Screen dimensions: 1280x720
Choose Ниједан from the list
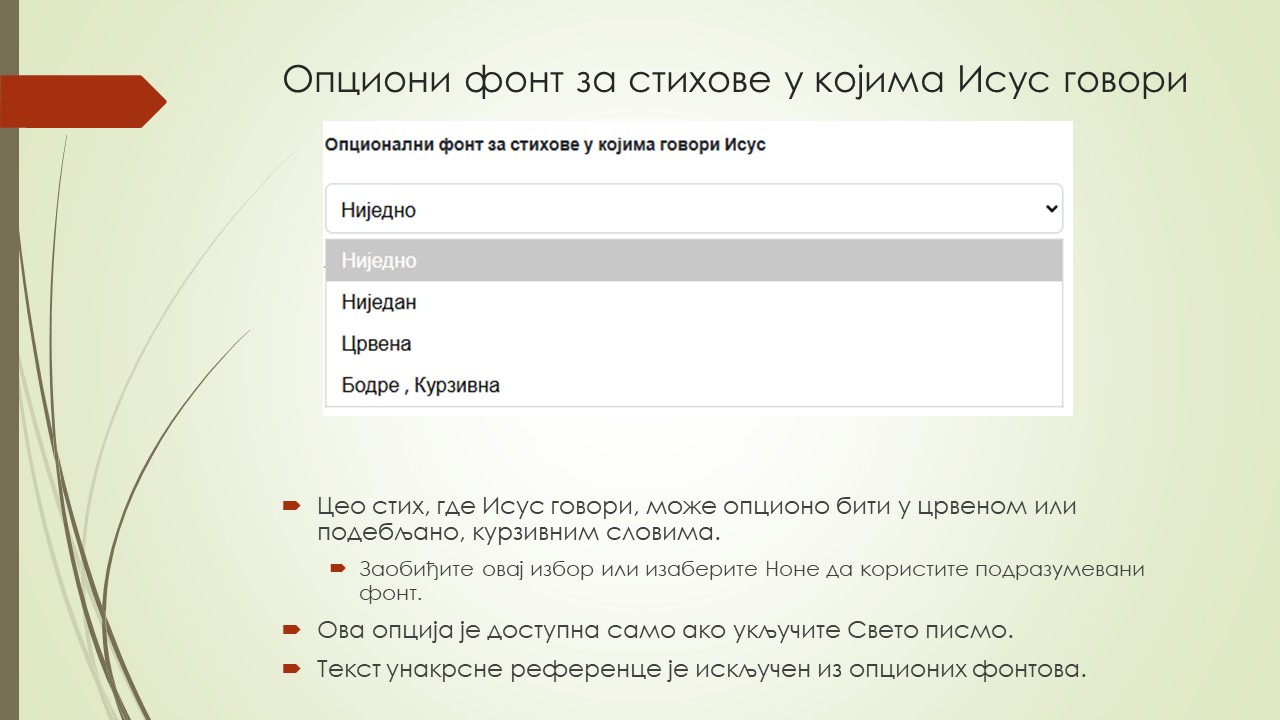pyautogui.click(x=694, y=302)
